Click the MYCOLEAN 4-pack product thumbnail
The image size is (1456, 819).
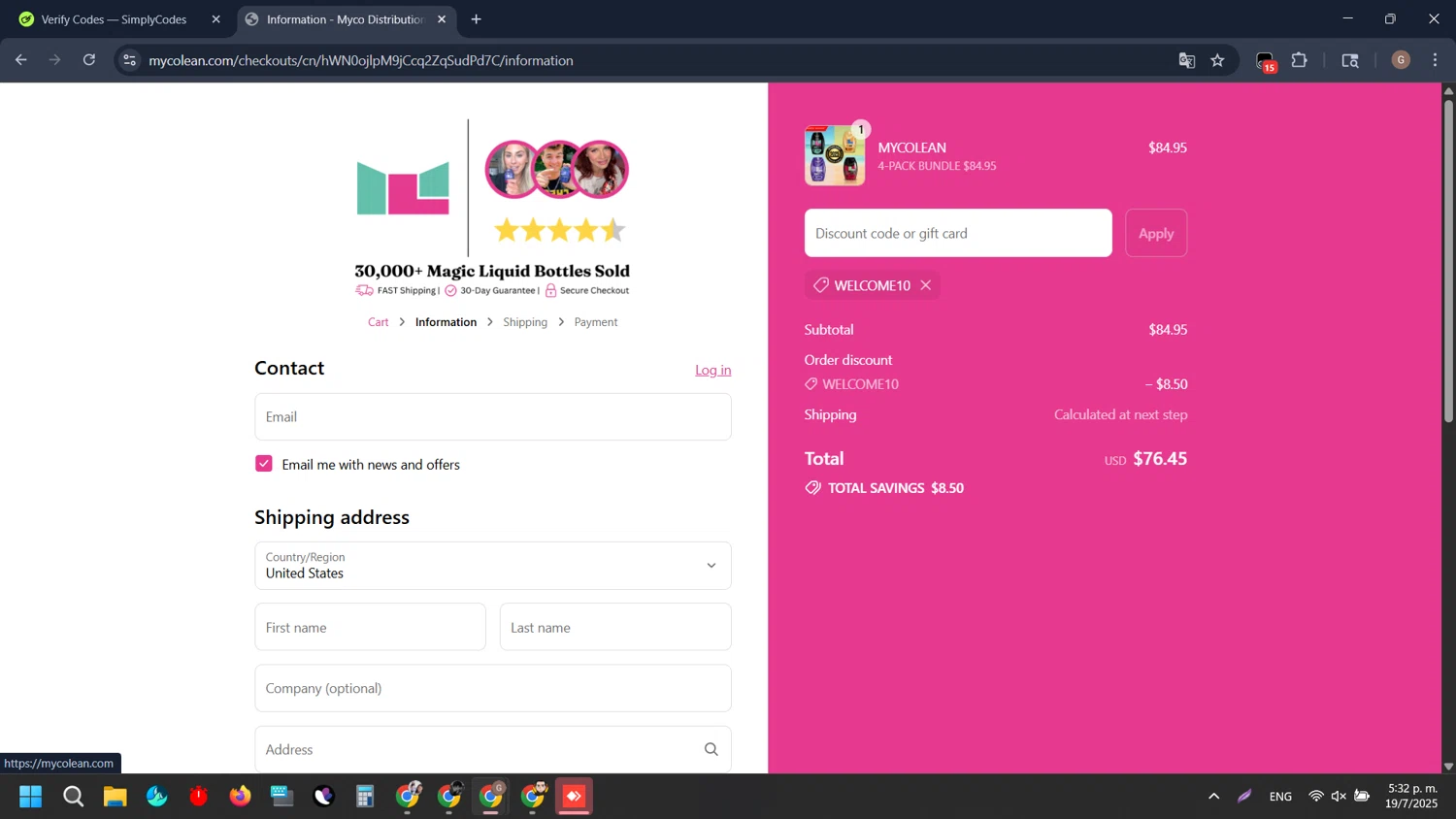[835, 155]
